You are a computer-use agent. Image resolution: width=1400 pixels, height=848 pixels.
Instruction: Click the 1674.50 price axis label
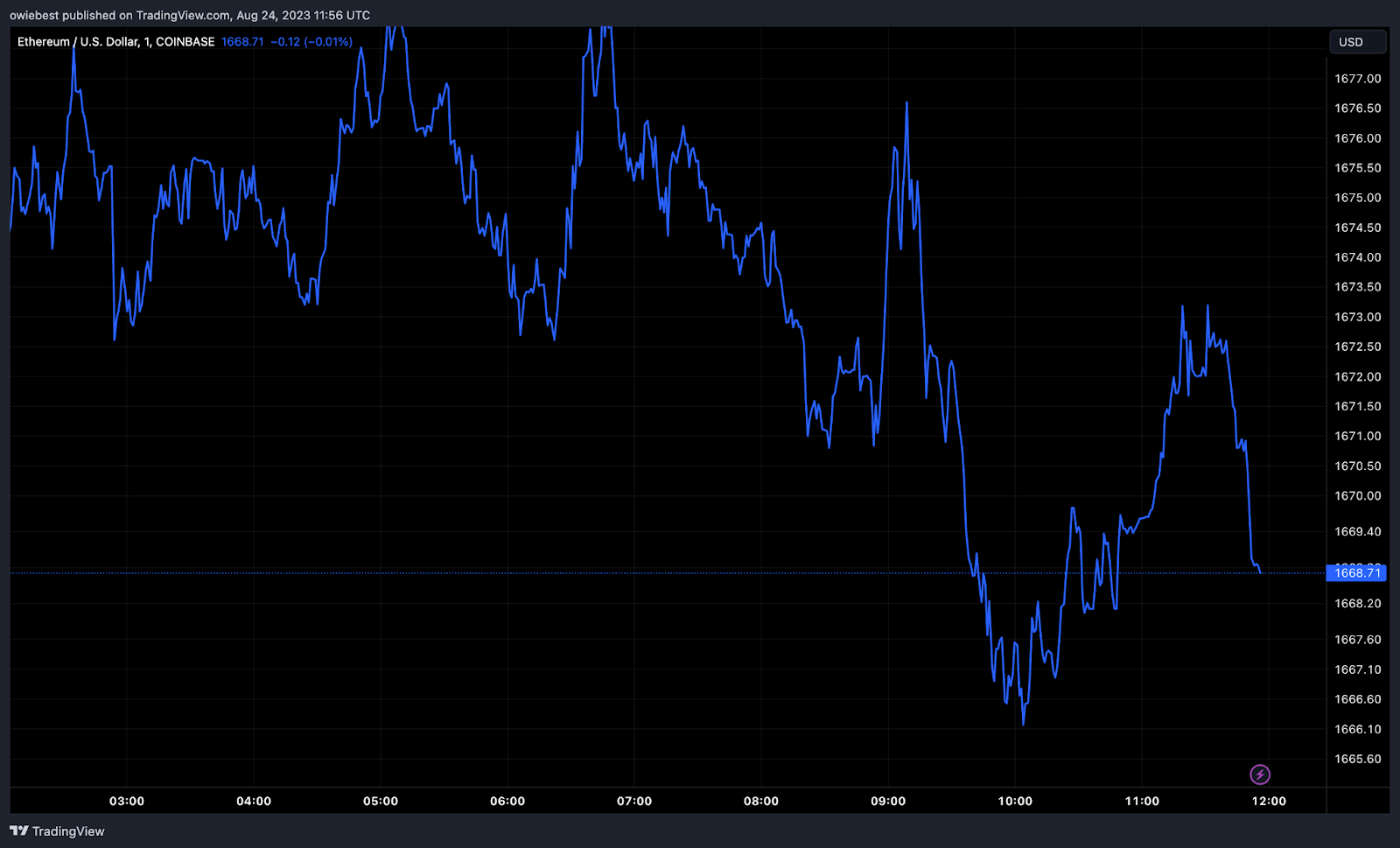click(x=1358, y=228)
